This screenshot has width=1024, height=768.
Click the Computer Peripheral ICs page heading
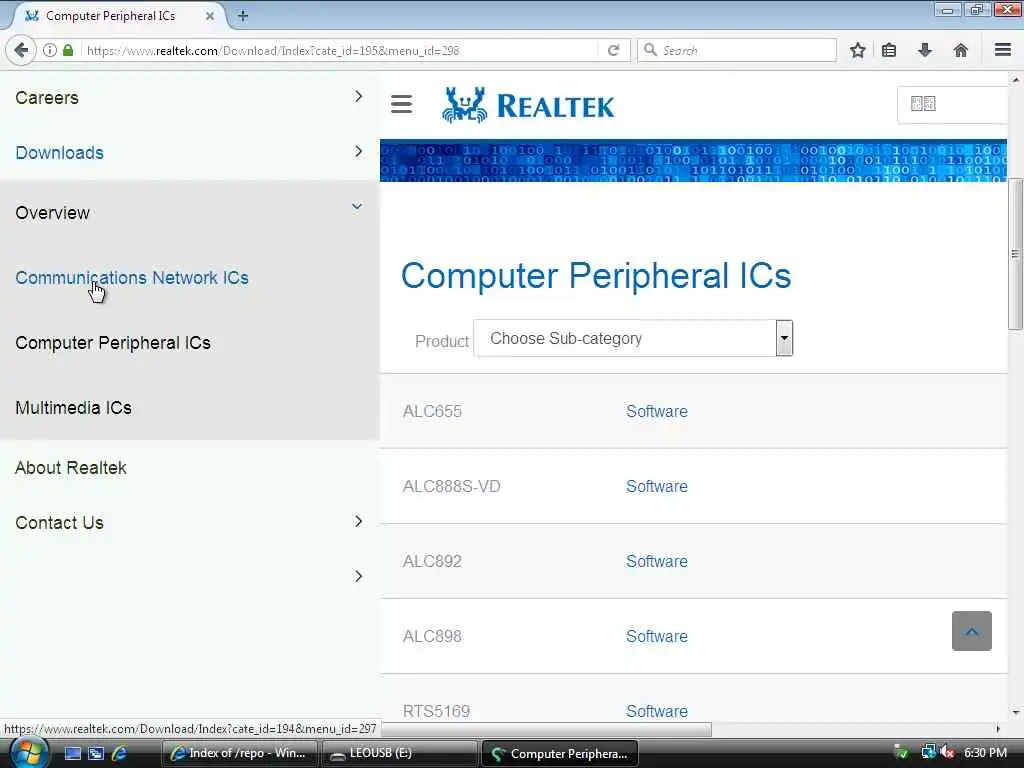pos(596,276)
